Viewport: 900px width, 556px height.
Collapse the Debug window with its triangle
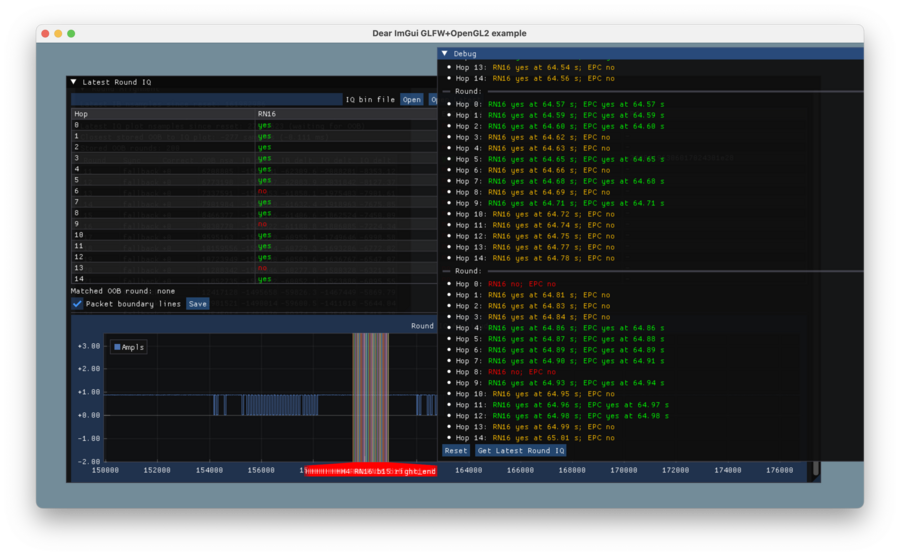tap(445, 53)
